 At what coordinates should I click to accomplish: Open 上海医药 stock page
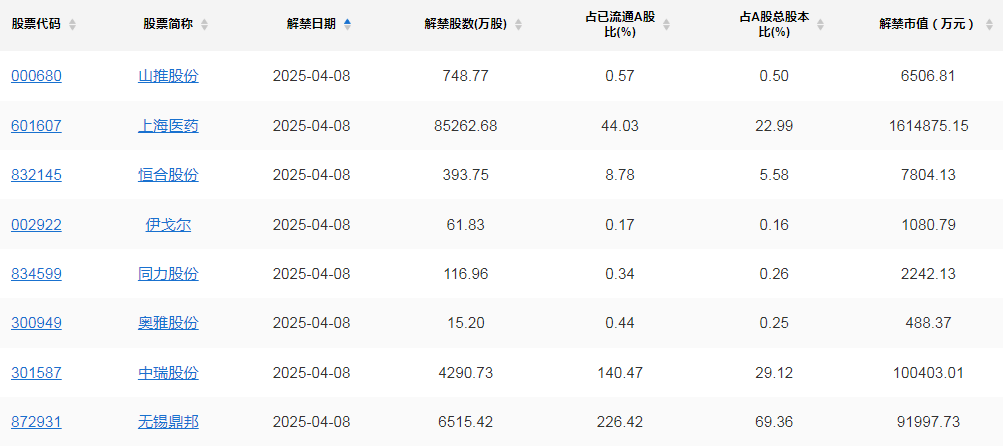[168, 126]
